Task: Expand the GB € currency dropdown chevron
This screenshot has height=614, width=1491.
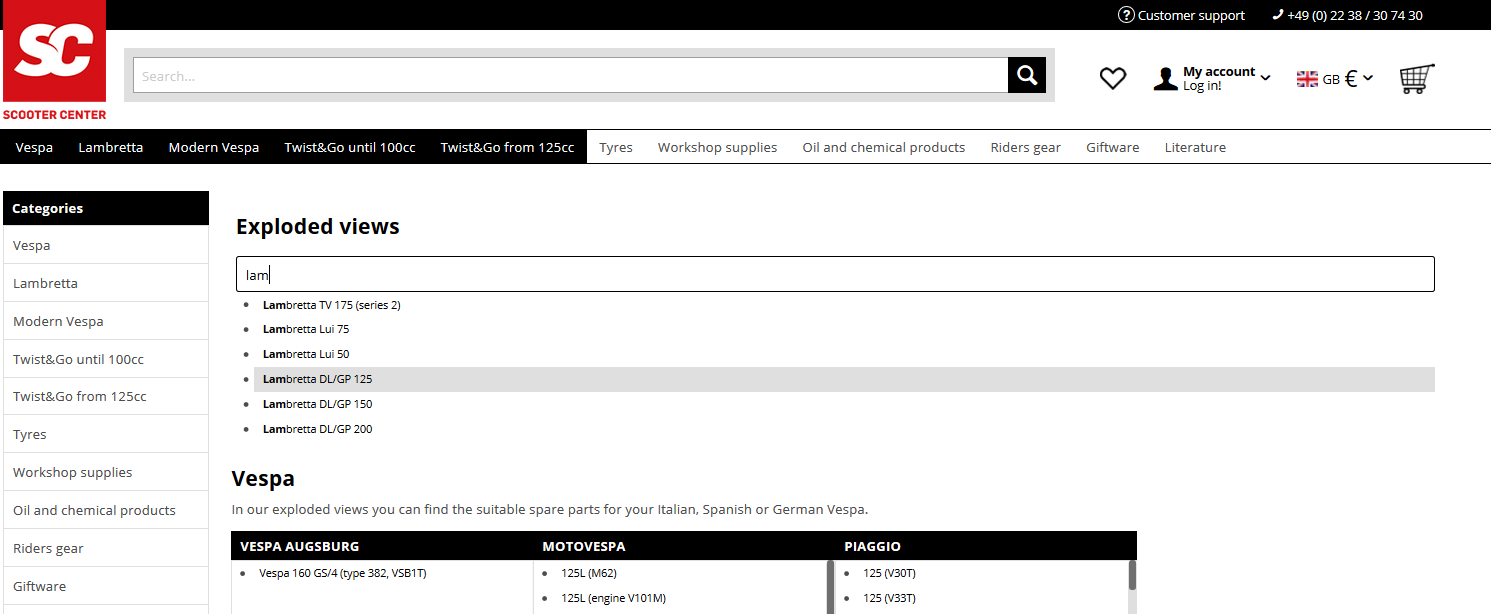Action: [1368, 78]
